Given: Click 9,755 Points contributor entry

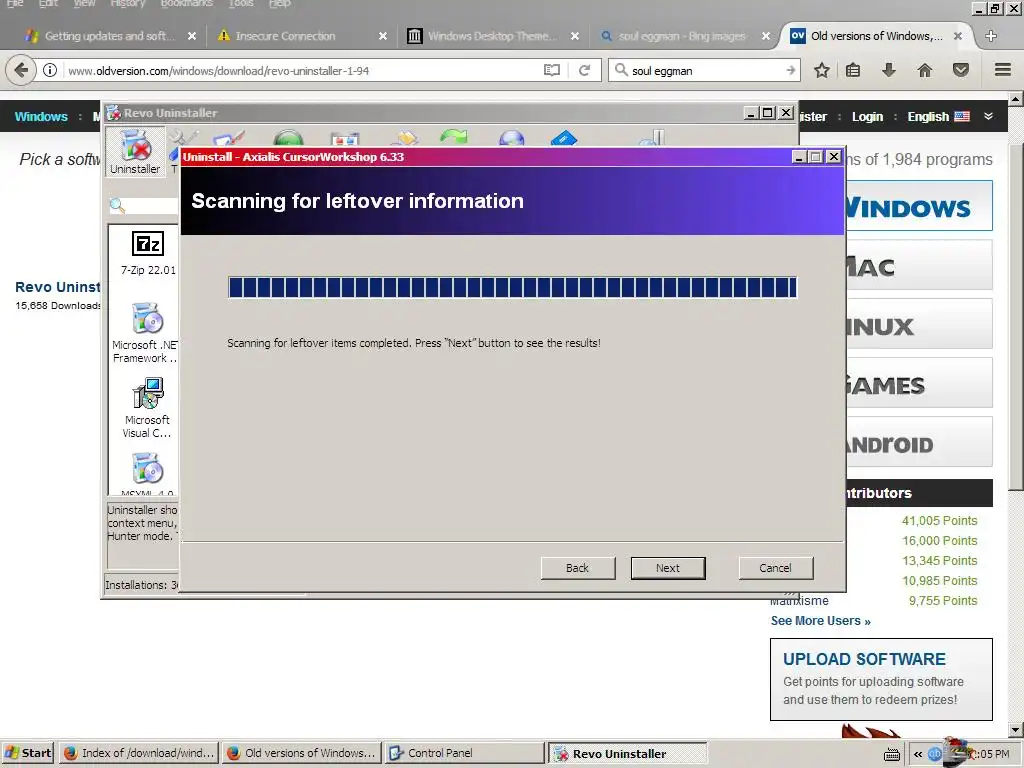Looking at the screenshot, I should coord(942,601).
